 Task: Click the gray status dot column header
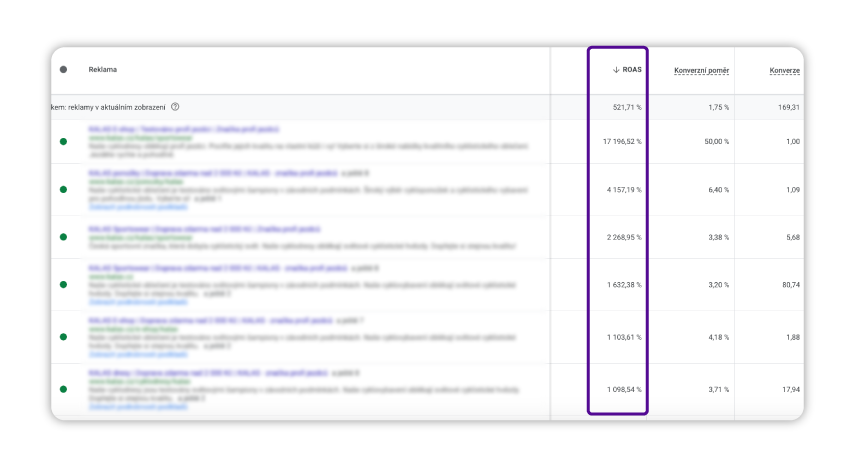click(64, 70)
